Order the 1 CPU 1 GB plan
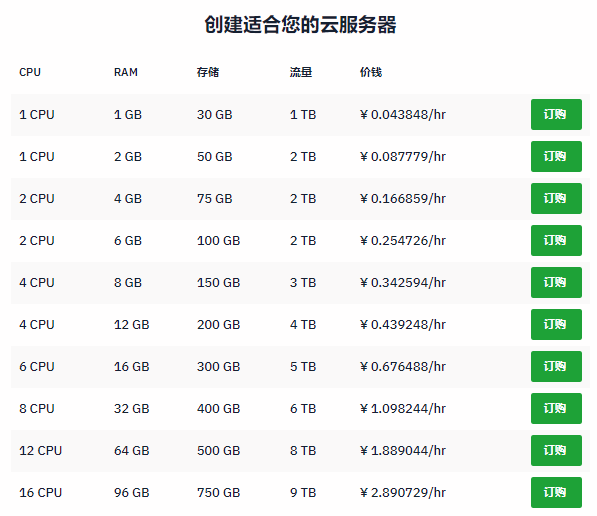 556,115
